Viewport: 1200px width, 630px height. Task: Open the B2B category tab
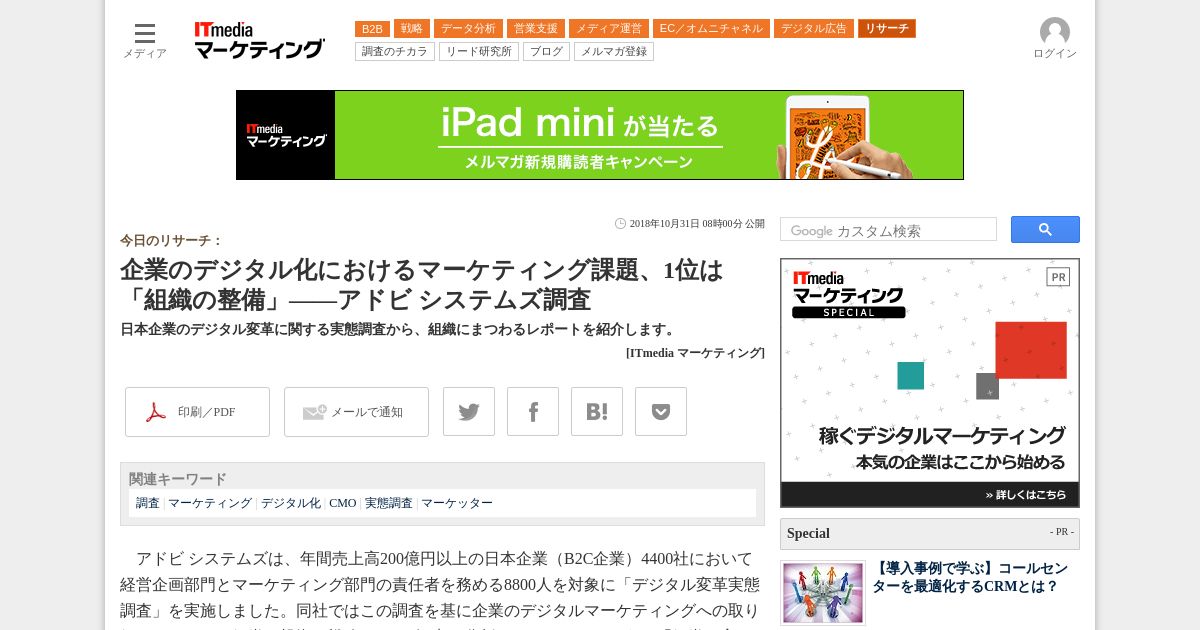tap(372, 29)
